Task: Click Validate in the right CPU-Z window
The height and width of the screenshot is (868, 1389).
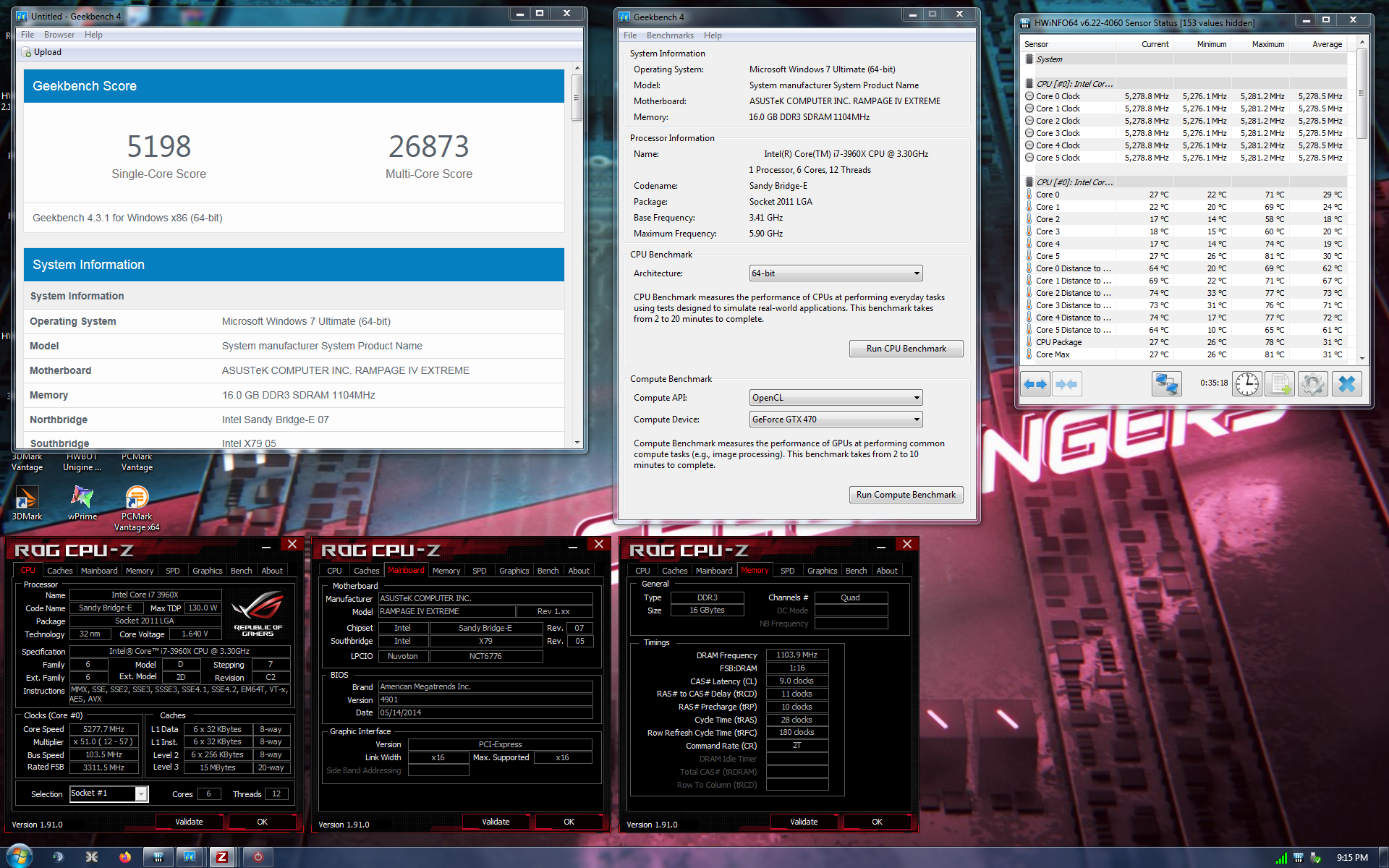Action: pyautogui.click(x=804, y=822)
